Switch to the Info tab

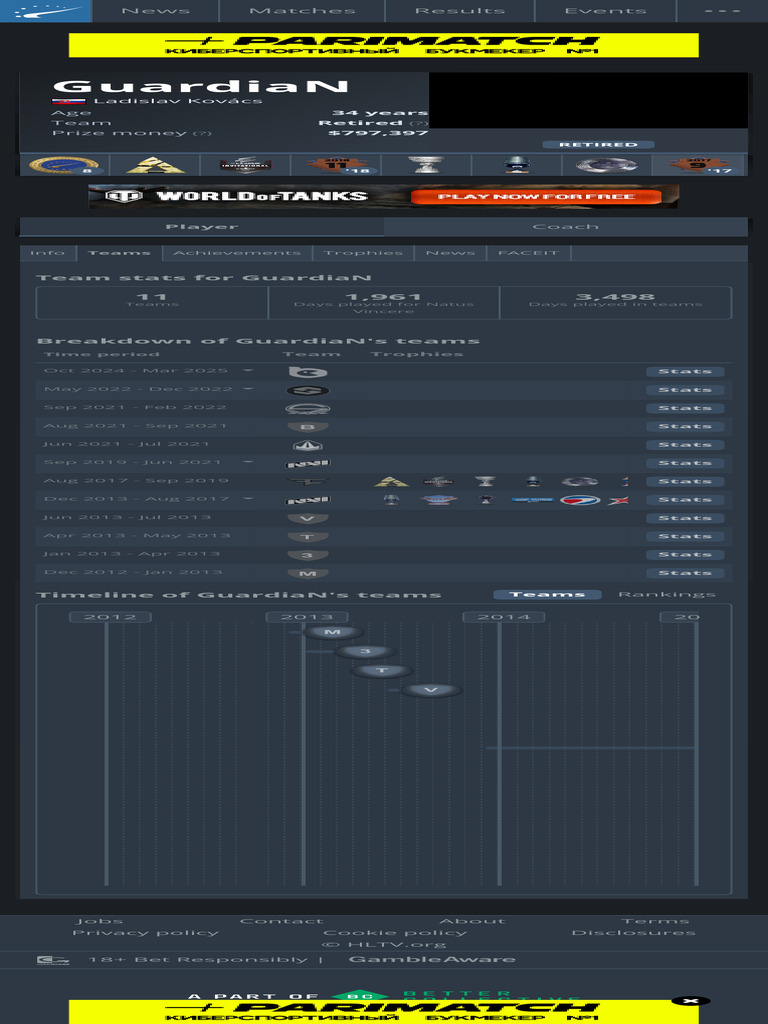(x=48, y=253)
